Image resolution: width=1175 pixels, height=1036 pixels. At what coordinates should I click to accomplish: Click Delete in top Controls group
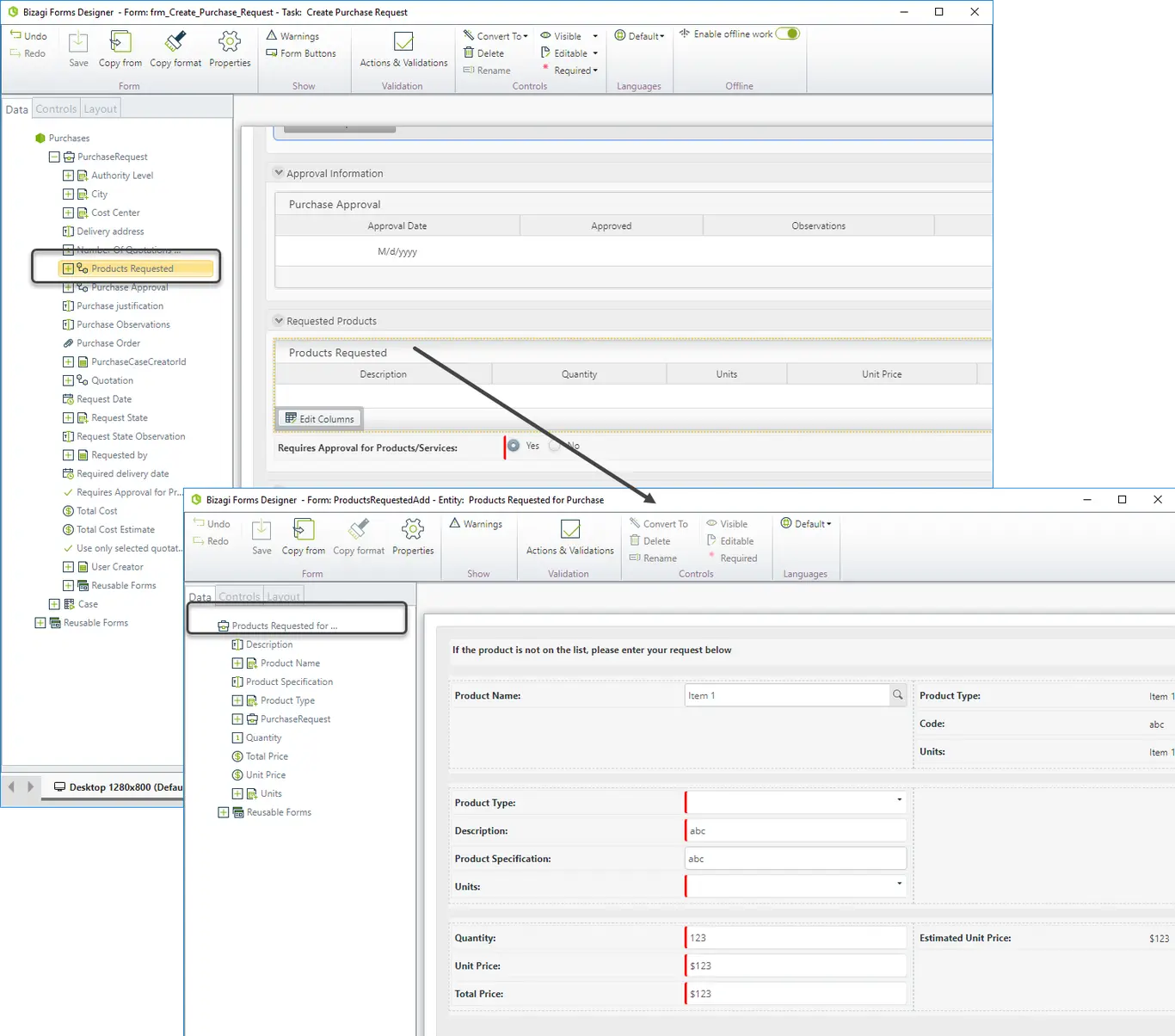pos(483,53)
